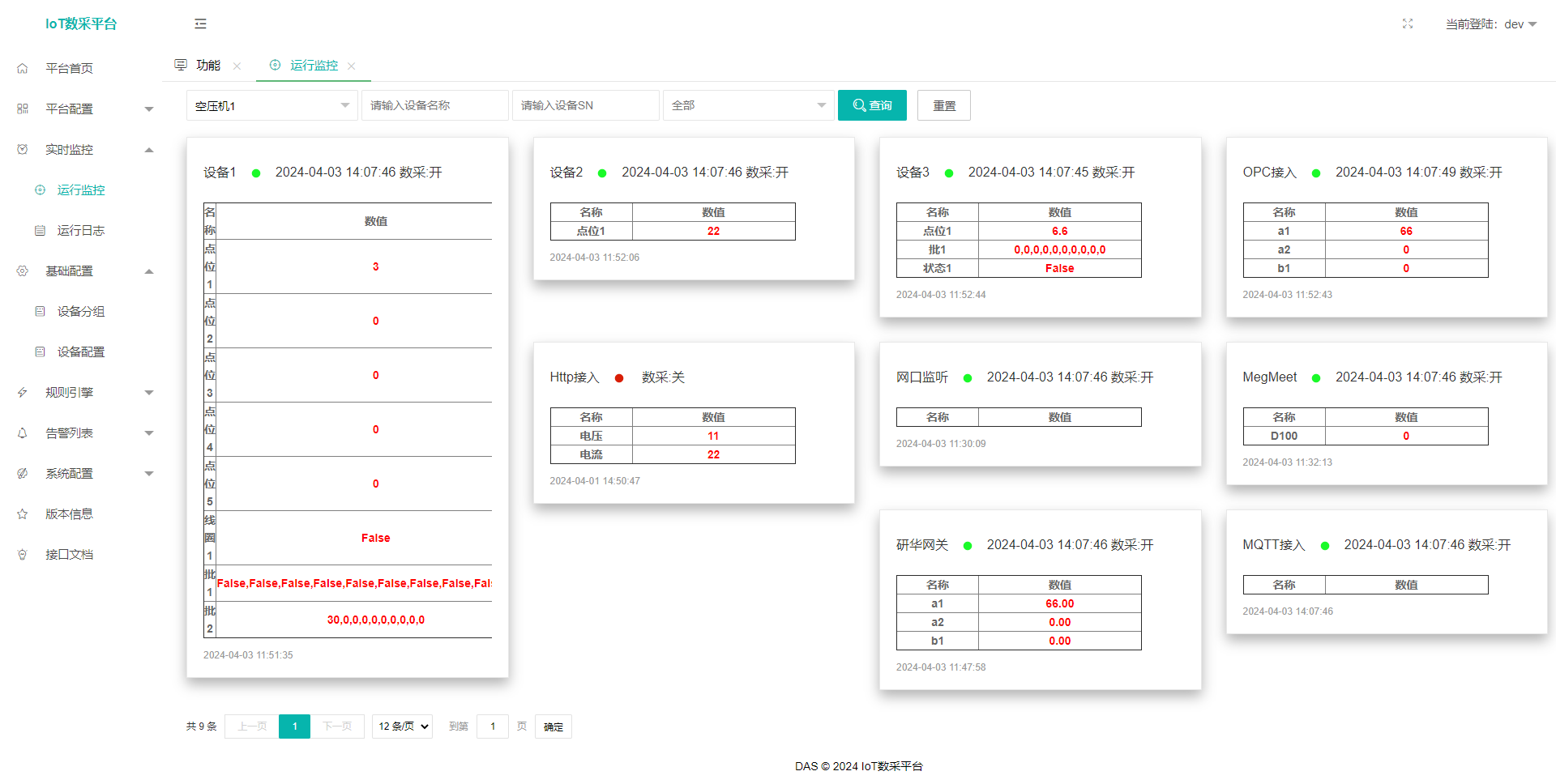Toggle sidebar collapse icon

[x=200, y=24]
